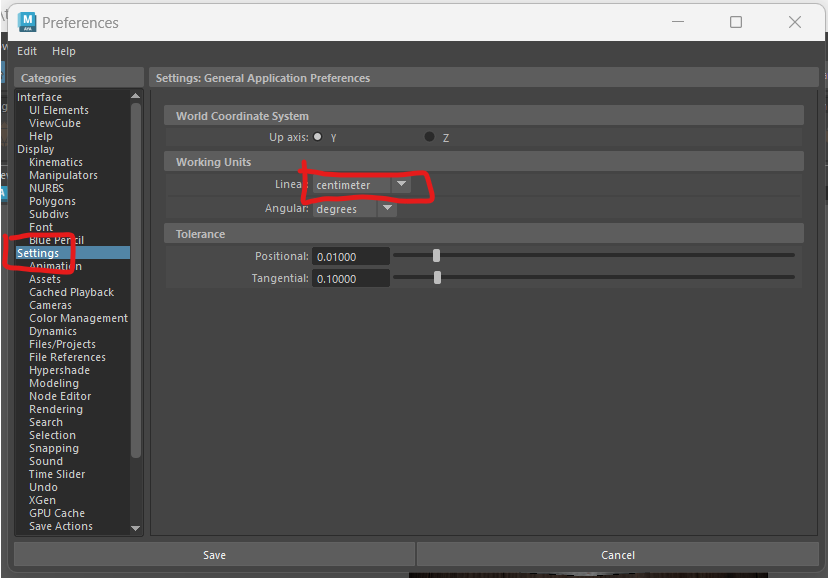Click the Maya app icon in title bar

[27, 22]
